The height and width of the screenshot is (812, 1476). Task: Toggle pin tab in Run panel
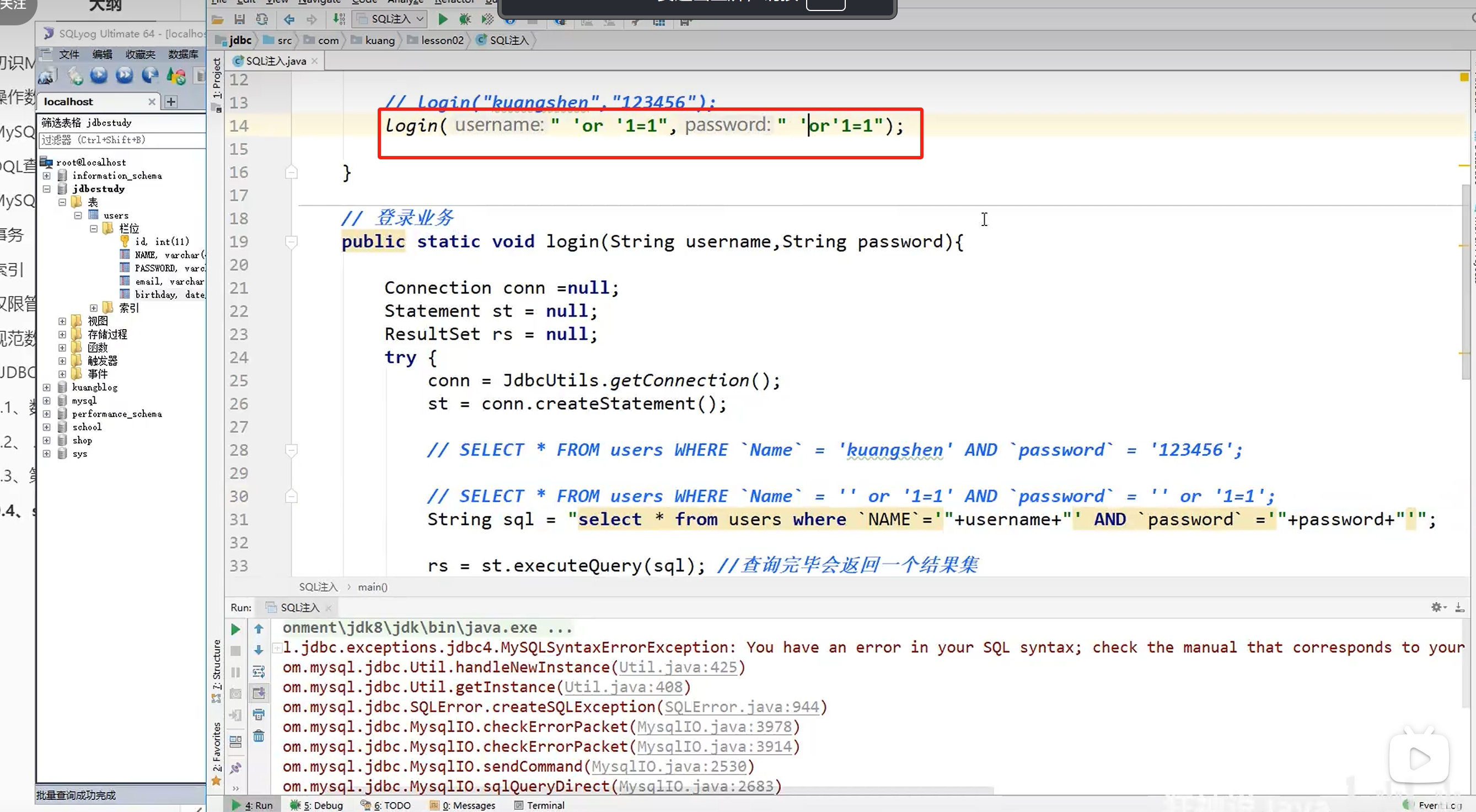point(235,768)
